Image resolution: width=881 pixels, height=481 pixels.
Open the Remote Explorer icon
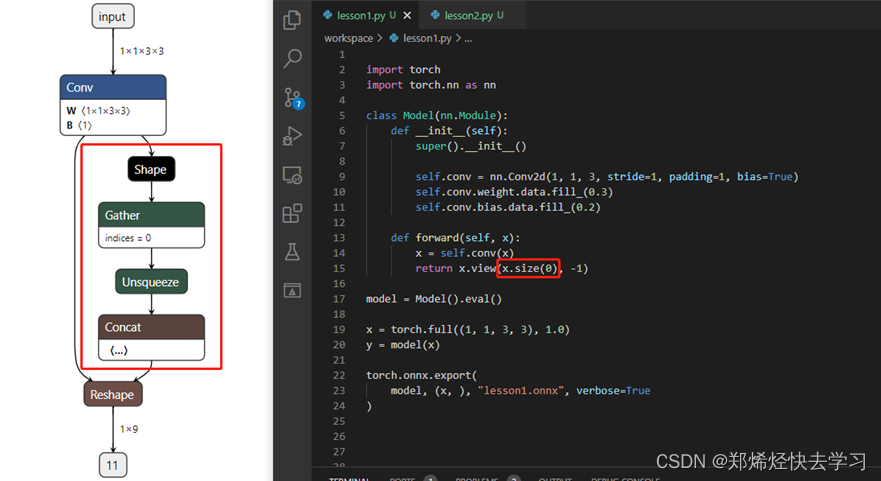coord(292,175)
